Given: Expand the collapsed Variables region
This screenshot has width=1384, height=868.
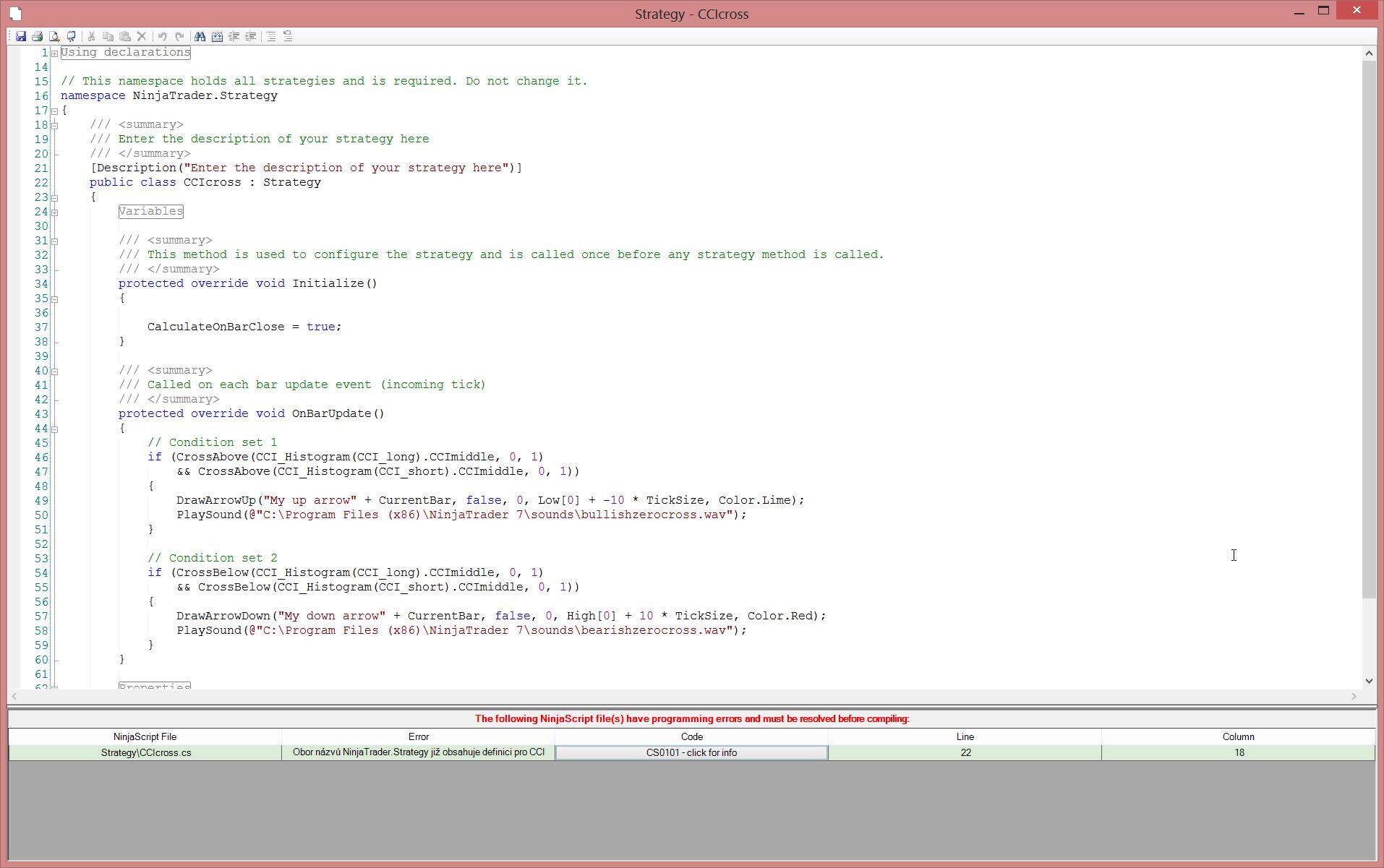Looking at the screenshot, I should click(x=54, y=212).
